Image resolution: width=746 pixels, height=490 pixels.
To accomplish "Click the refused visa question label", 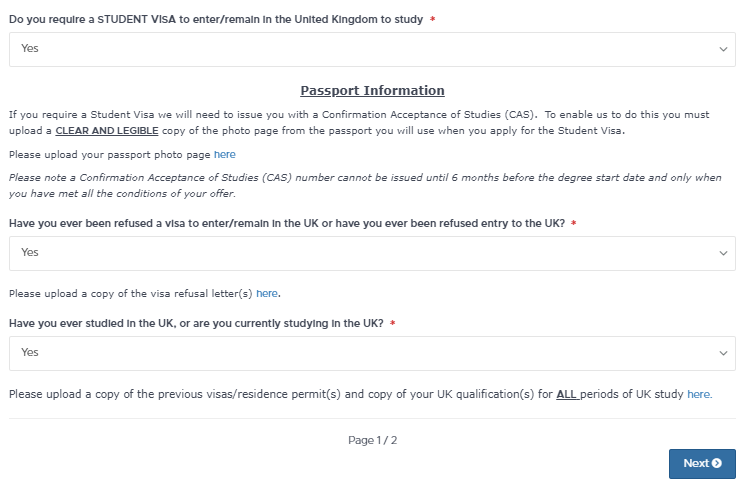I will (x=287, y=223).
